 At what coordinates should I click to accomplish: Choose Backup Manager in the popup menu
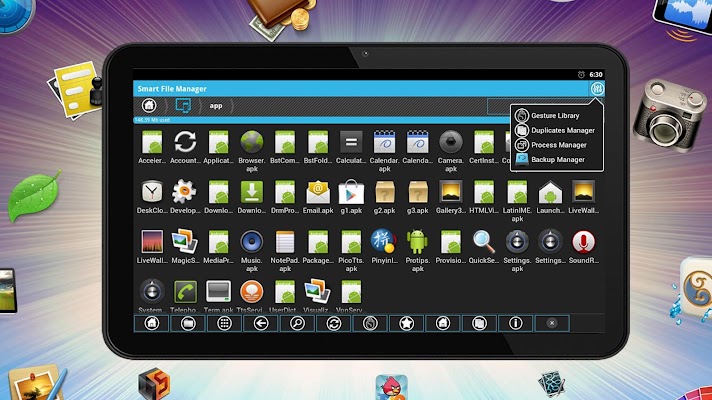[x=557, y=159]
